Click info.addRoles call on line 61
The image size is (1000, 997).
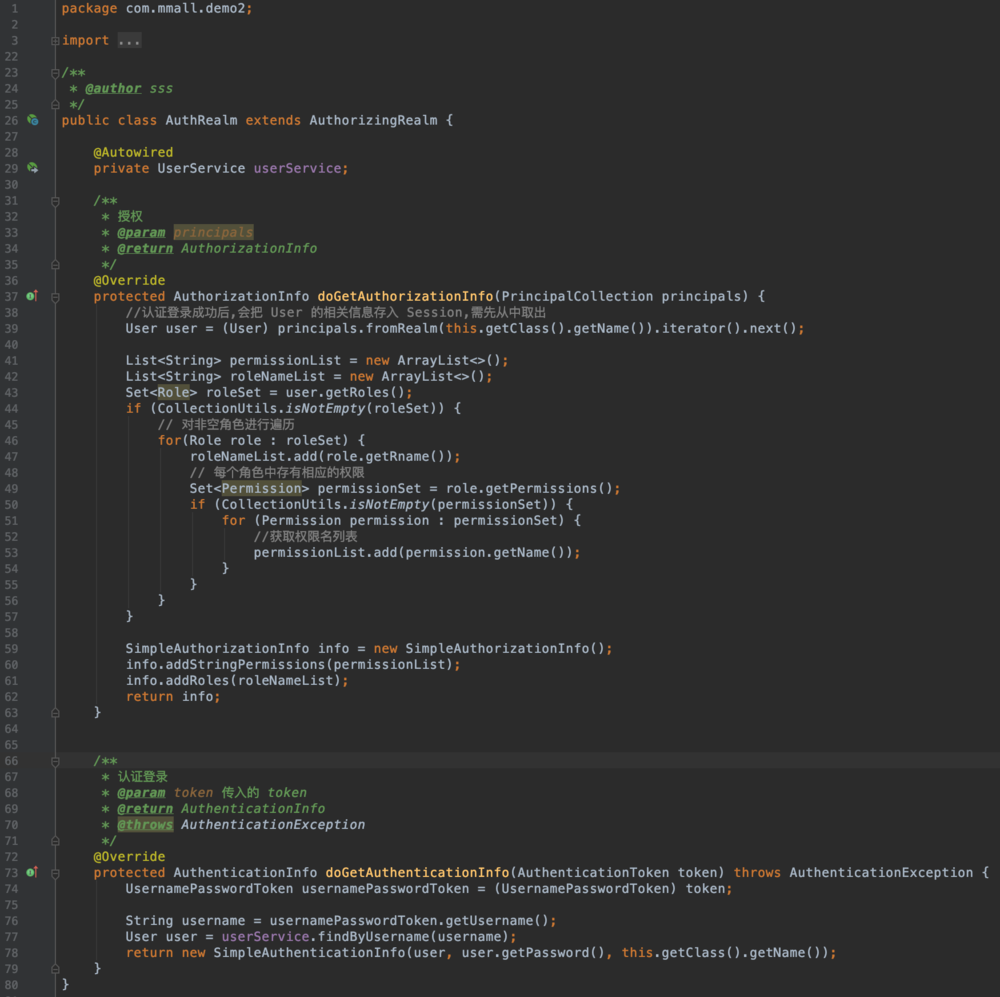pyautogui.click(x=177, y=680)
